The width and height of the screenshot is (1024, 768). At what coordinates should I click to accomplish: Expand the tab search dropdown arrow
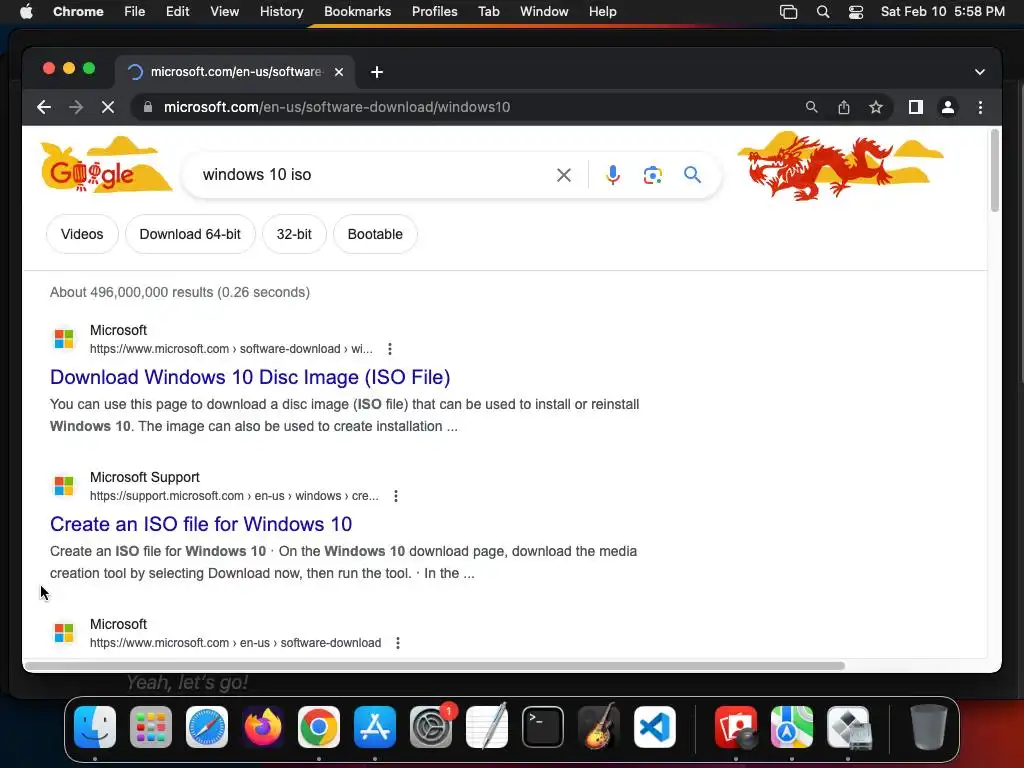(x=980, y=72)
